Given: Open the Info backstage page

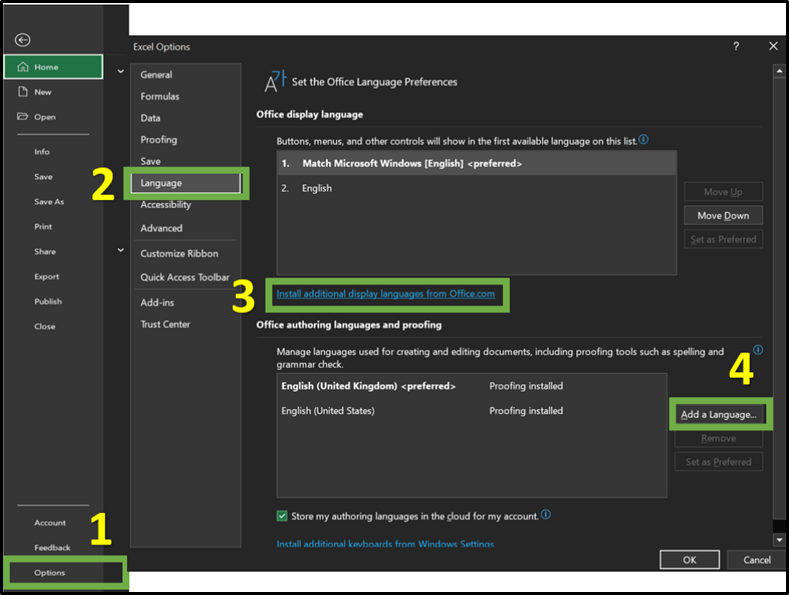Looking at the screenshot, I should (x=42, y=152).
